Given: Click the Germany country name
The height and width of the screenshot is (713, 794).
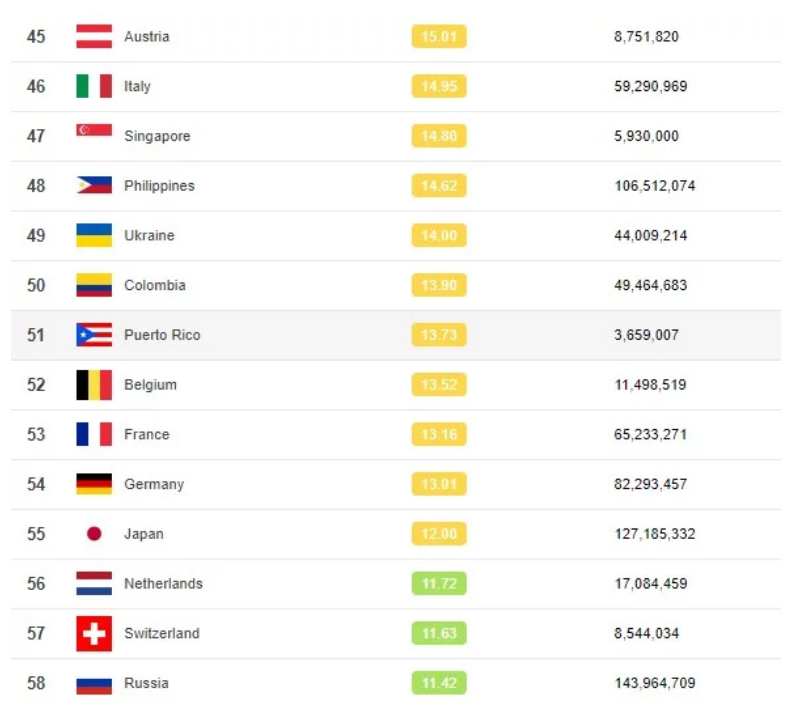Looking at the screenshot, I should 154,485.
